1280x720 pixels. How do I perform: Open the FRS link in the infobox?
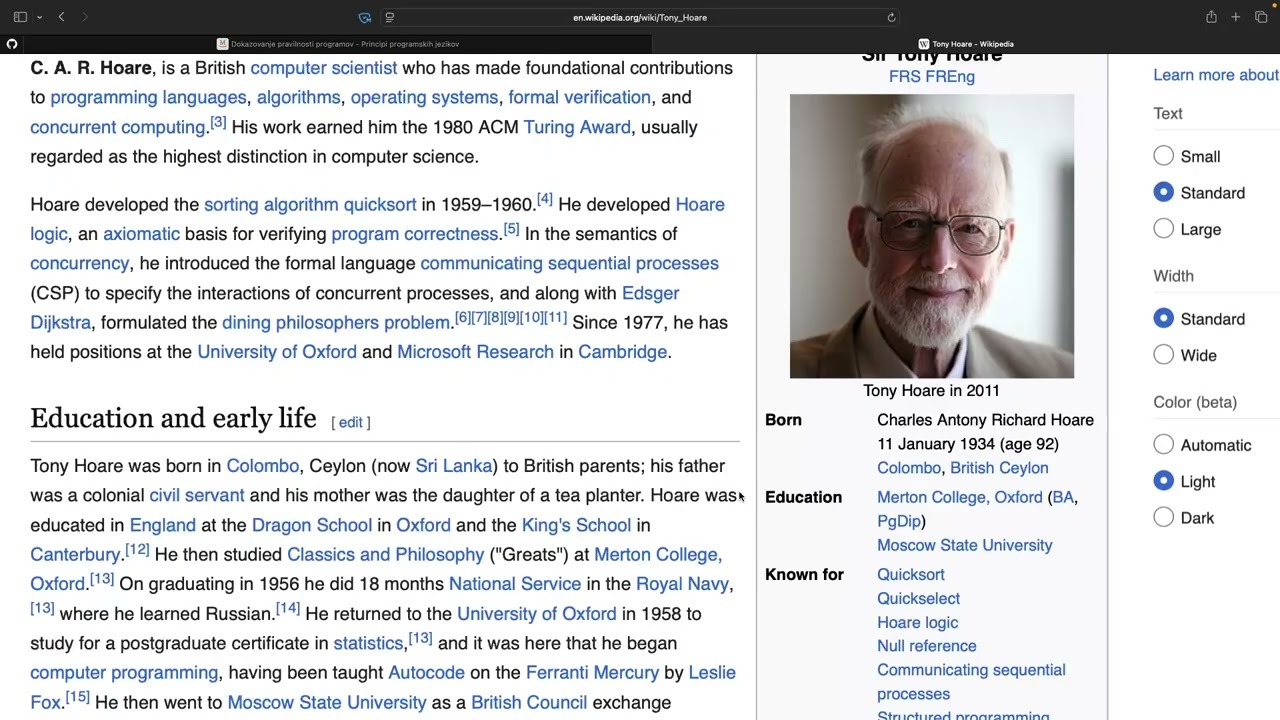point(903,77)
